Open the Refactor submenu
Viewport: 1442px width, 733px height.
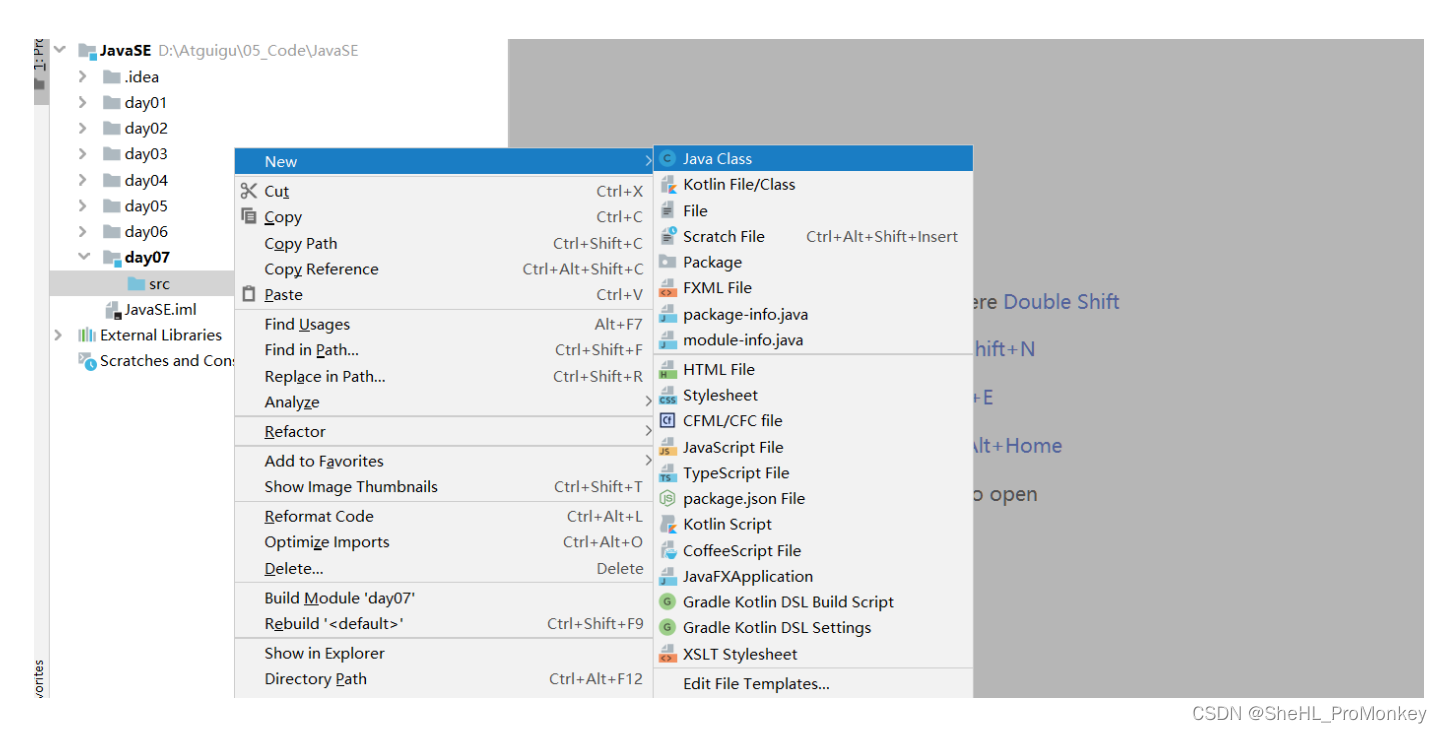point(444,432)
